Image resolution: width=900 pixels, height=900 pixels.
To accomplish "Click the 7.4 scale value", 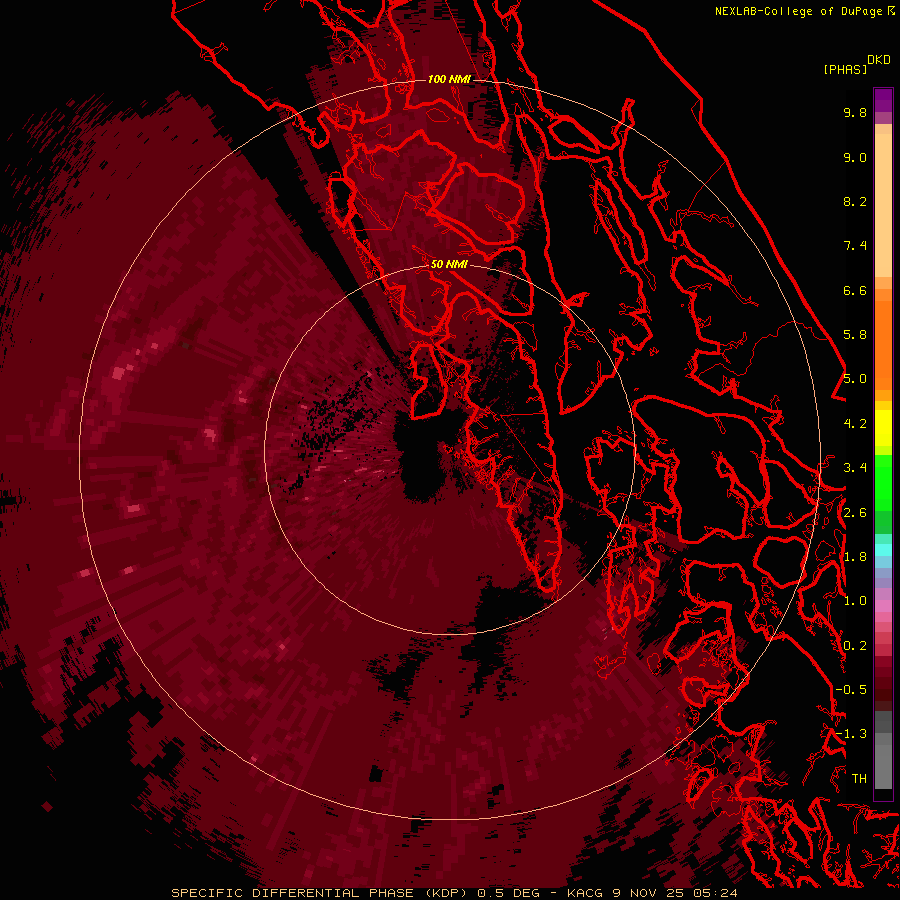I will coord(855,246).
